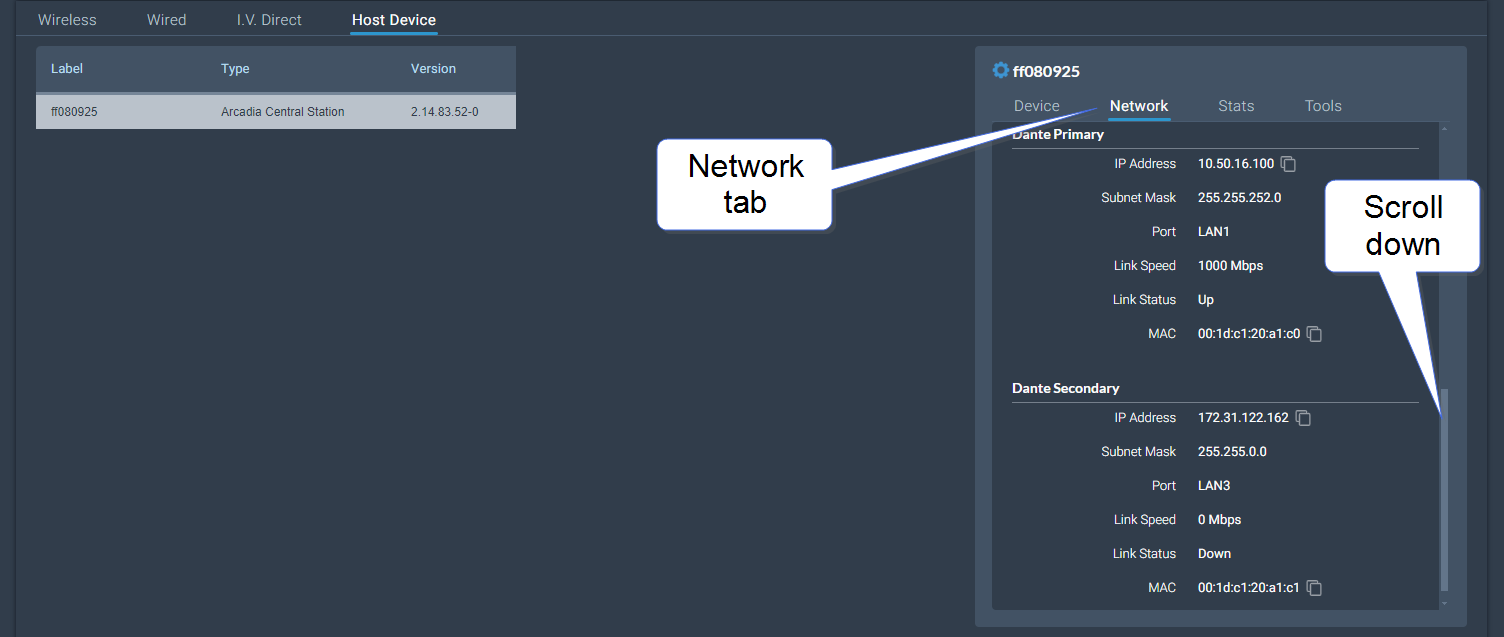Copy the Dante Secondary MAC address
Image resolution: width=1504 pixels, height=637 pixels.
point(1315,588)
